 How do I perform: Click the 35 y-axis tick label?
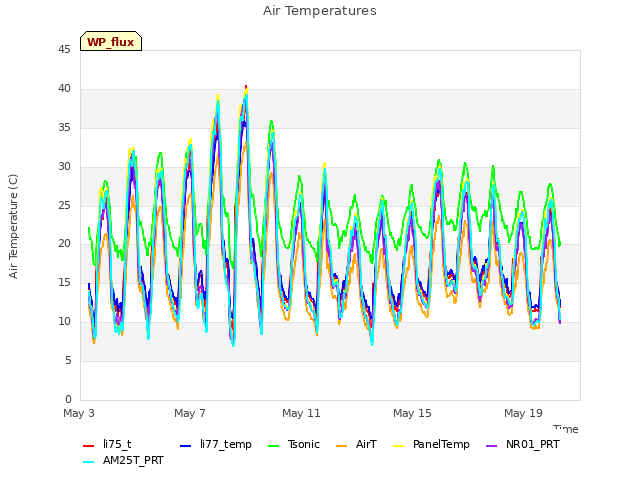coord(64,128)
